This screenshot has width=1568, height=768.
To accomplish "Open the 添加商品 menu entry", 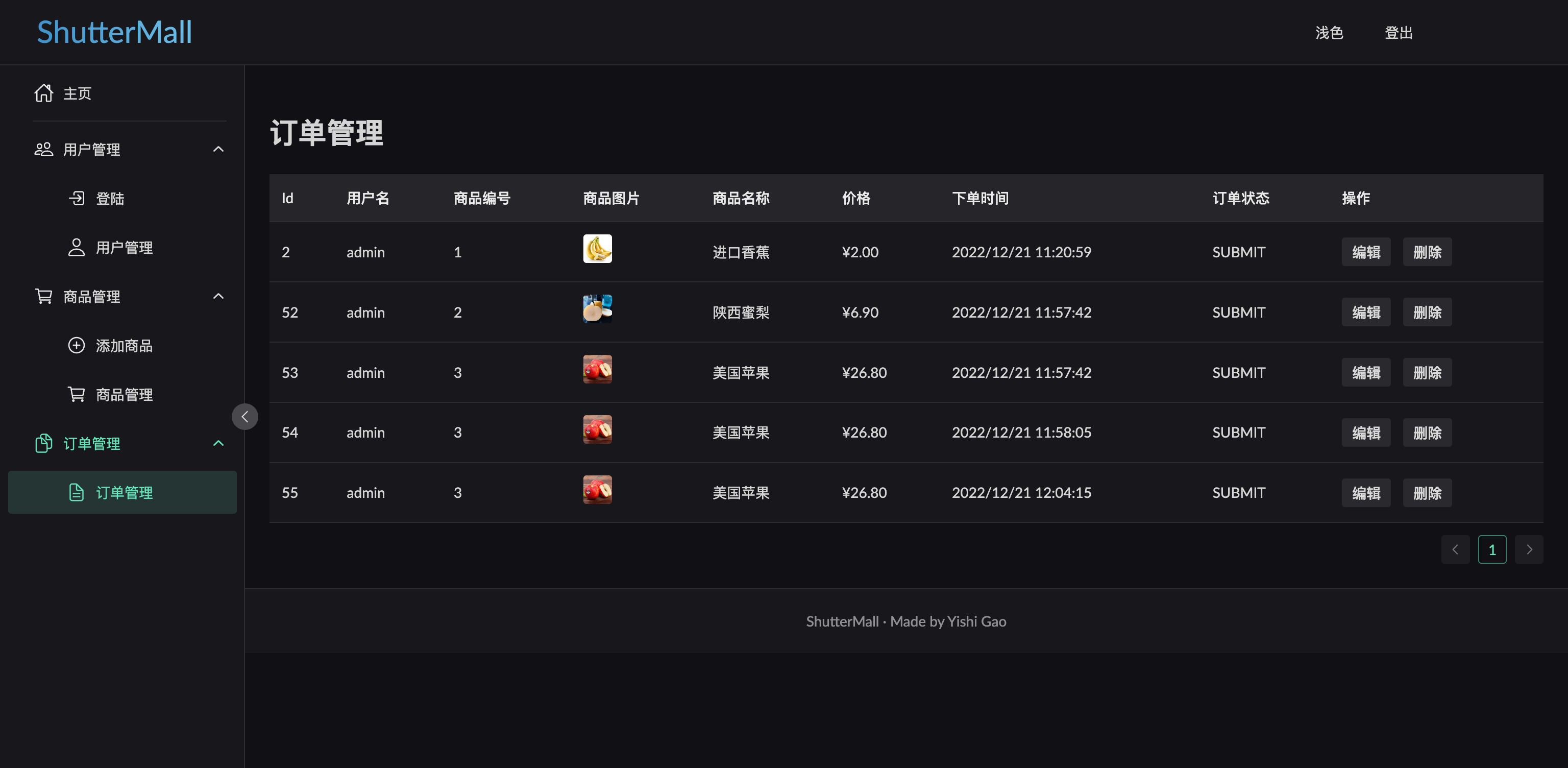I will click(124, 345).
